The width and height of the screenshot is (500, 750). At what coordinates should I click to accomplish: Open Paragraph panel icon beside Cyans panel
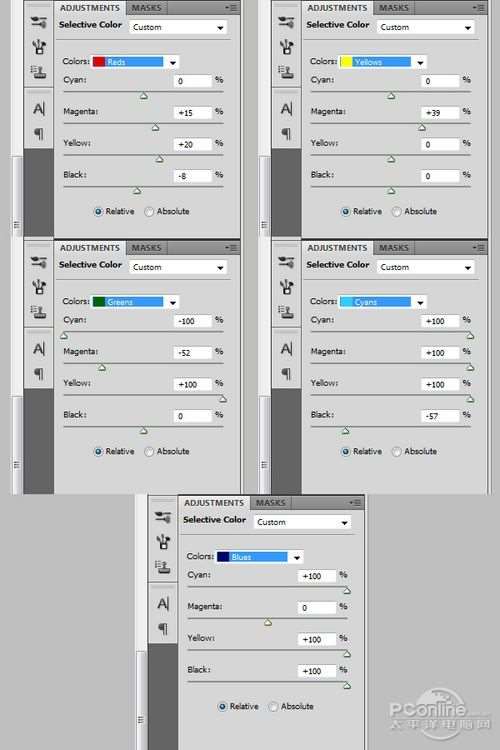coord(287,373)
